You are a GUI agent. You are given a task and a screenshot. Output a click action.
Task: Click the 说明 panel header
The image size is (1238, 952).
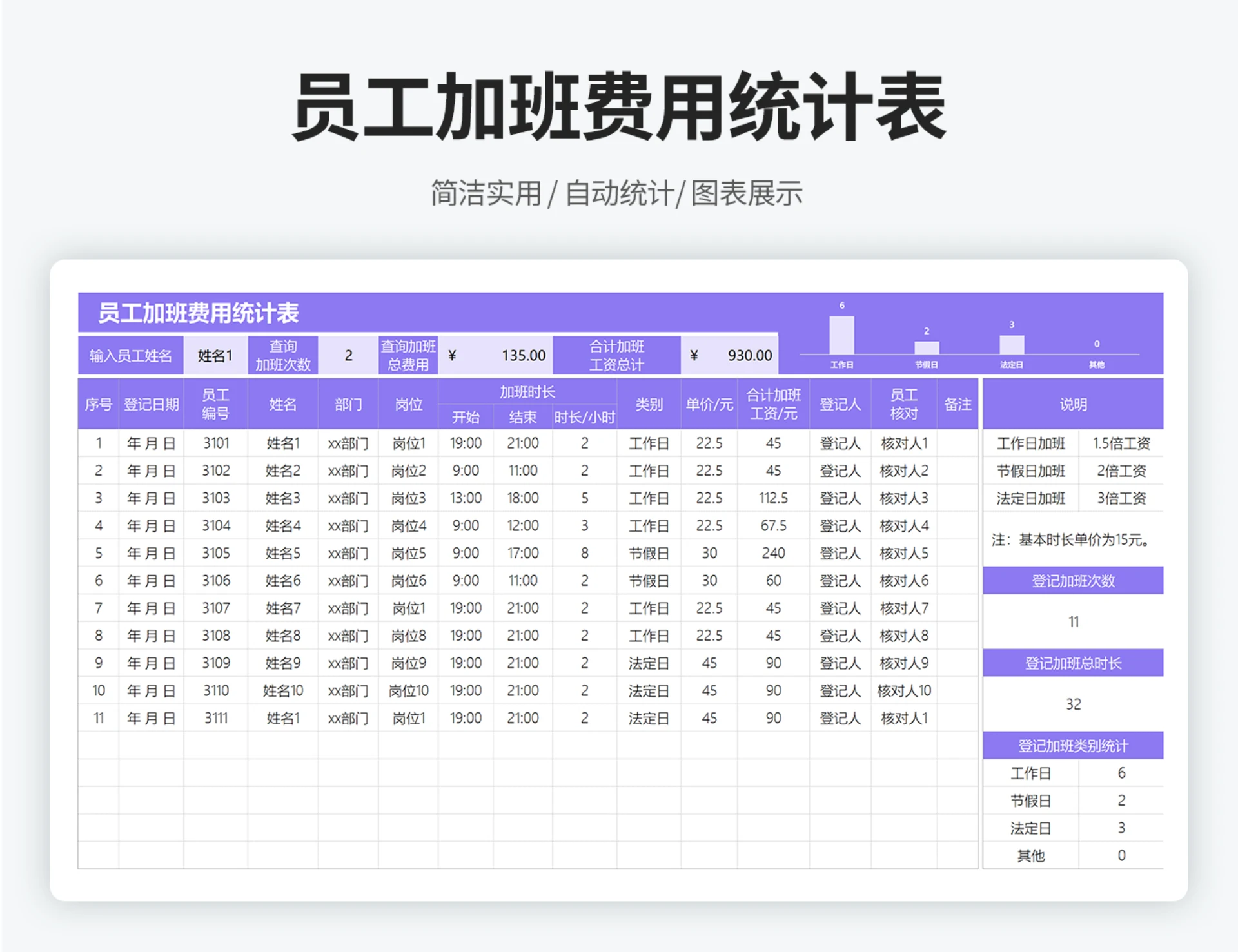1072,403
